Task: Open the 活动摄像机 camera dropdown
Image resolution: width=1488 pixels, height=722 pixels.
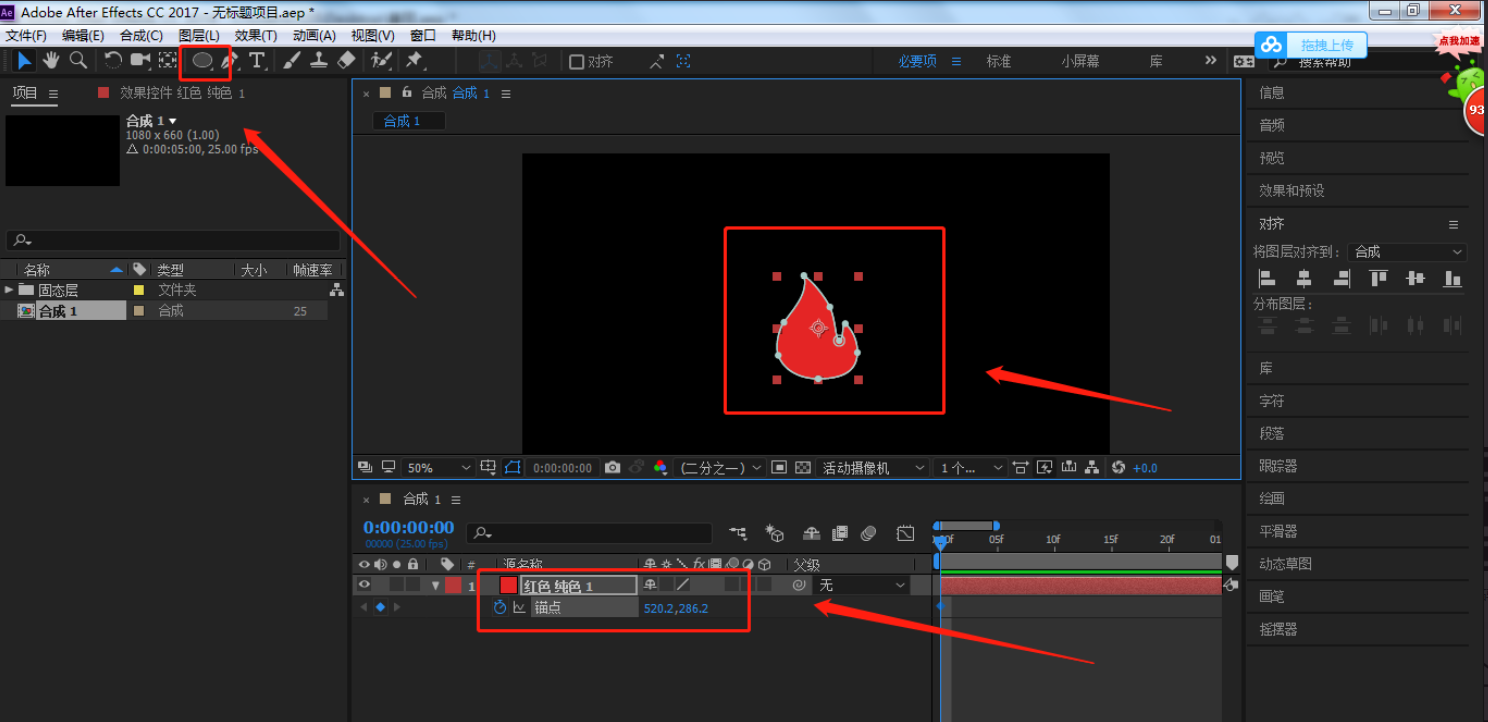Action: [x=873, y=468]
